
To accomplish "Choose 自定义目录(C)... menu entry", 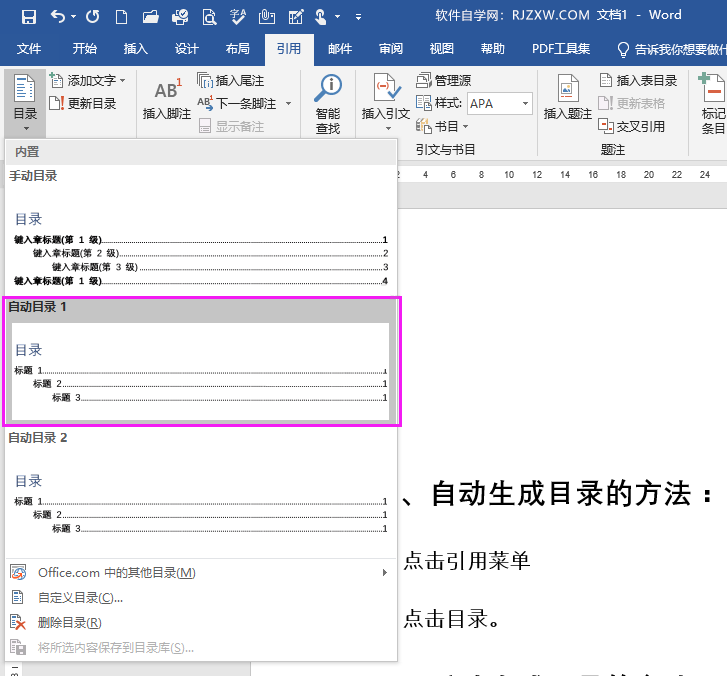I will [x=201, y=598].
